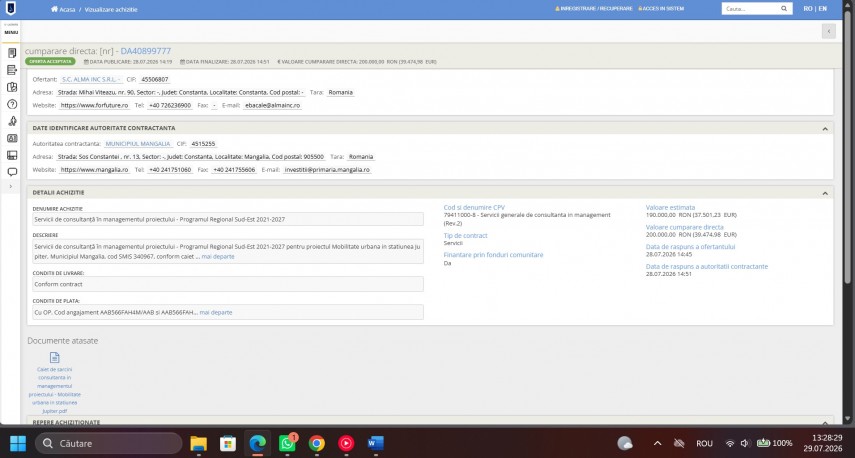
Task: Click mai departe in the description field
Action: 218,256
